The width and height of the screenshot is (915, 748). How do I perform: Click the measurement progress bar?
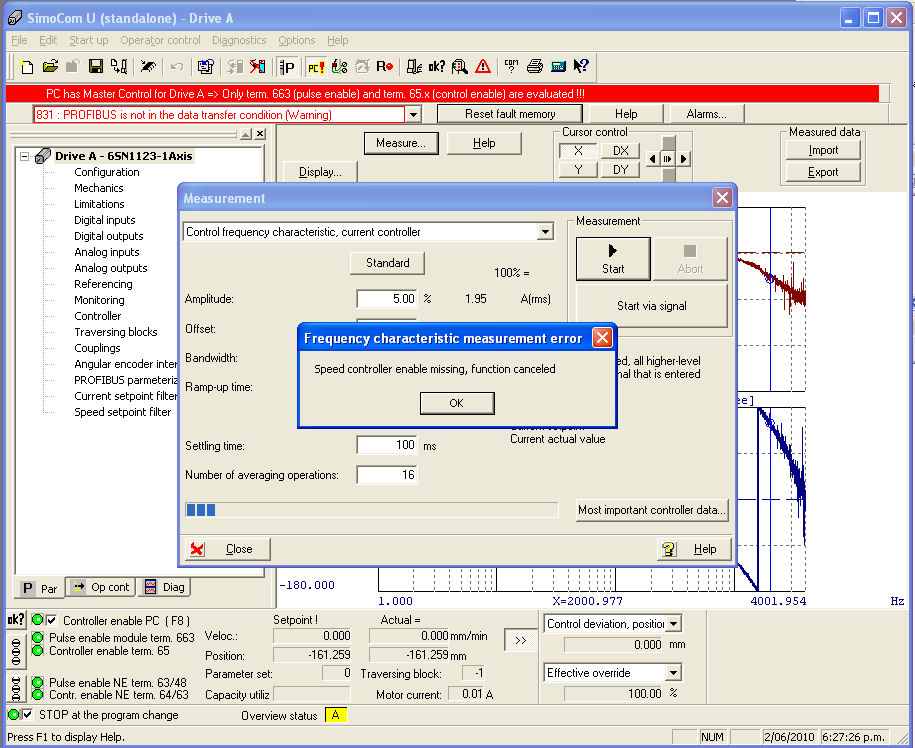pyautogui.click(x=371, y=510)
